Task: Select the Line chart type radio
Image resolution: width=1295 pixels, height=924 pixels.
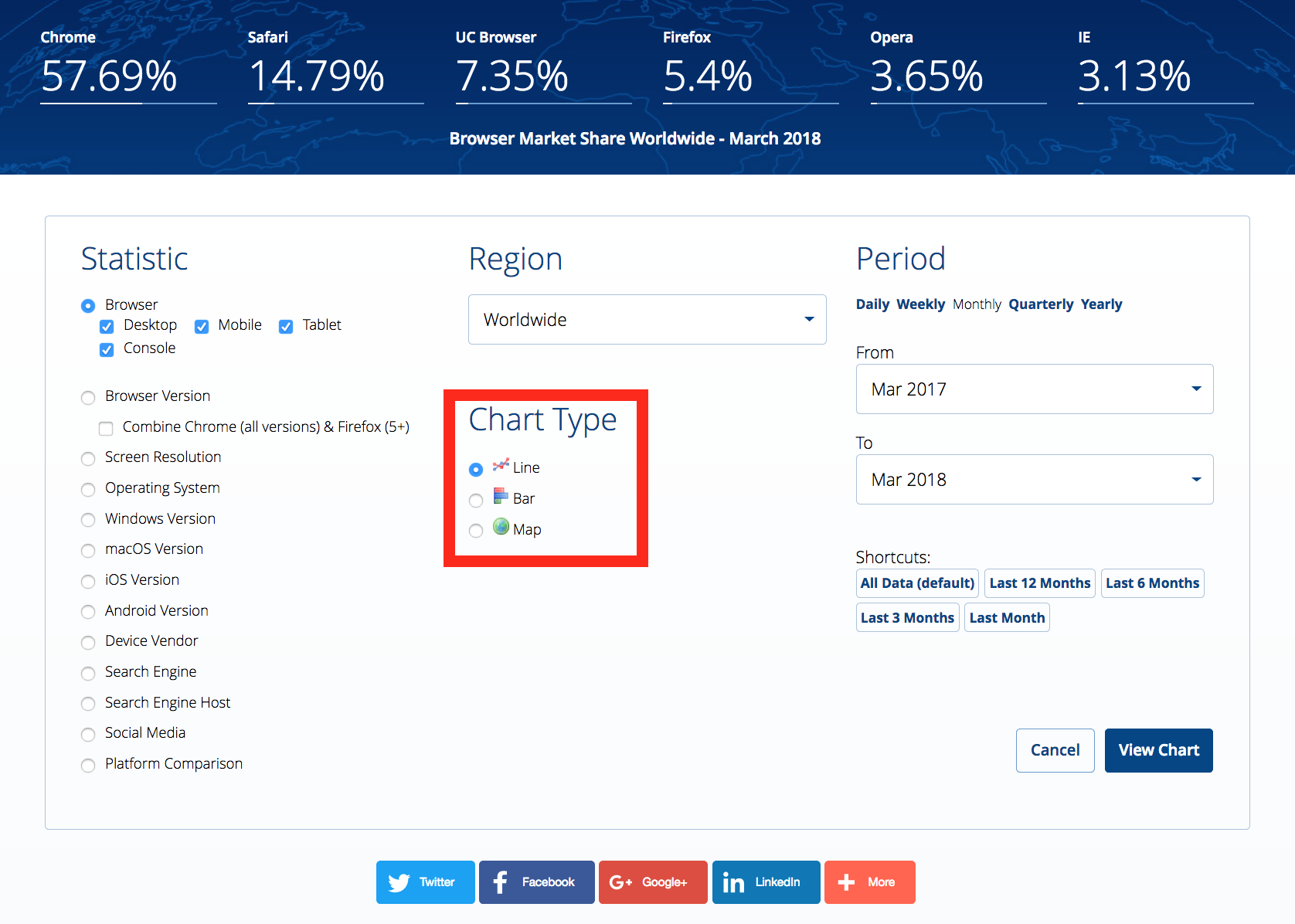Action: click(476, 469)
